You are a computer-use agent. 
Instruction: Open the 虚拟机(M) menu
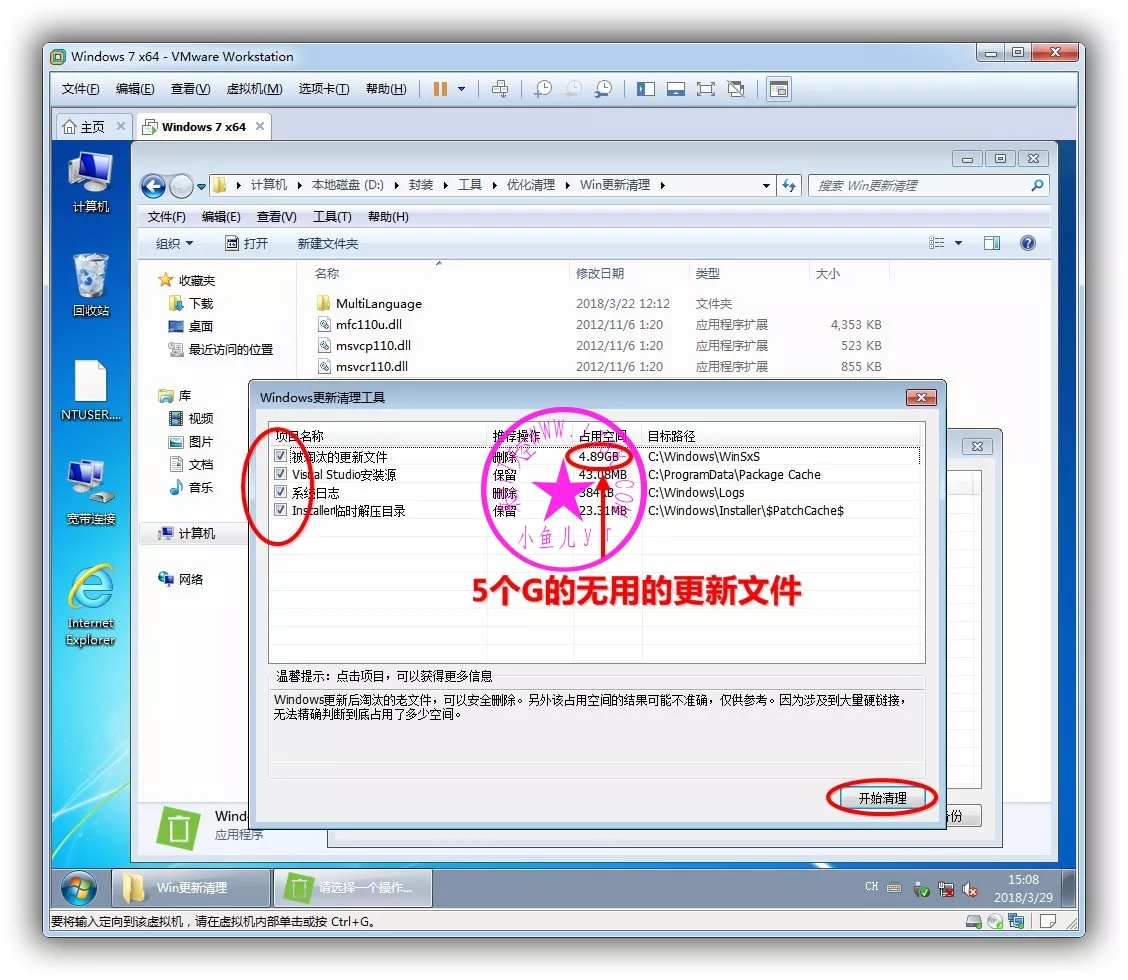tap(254, 89)
